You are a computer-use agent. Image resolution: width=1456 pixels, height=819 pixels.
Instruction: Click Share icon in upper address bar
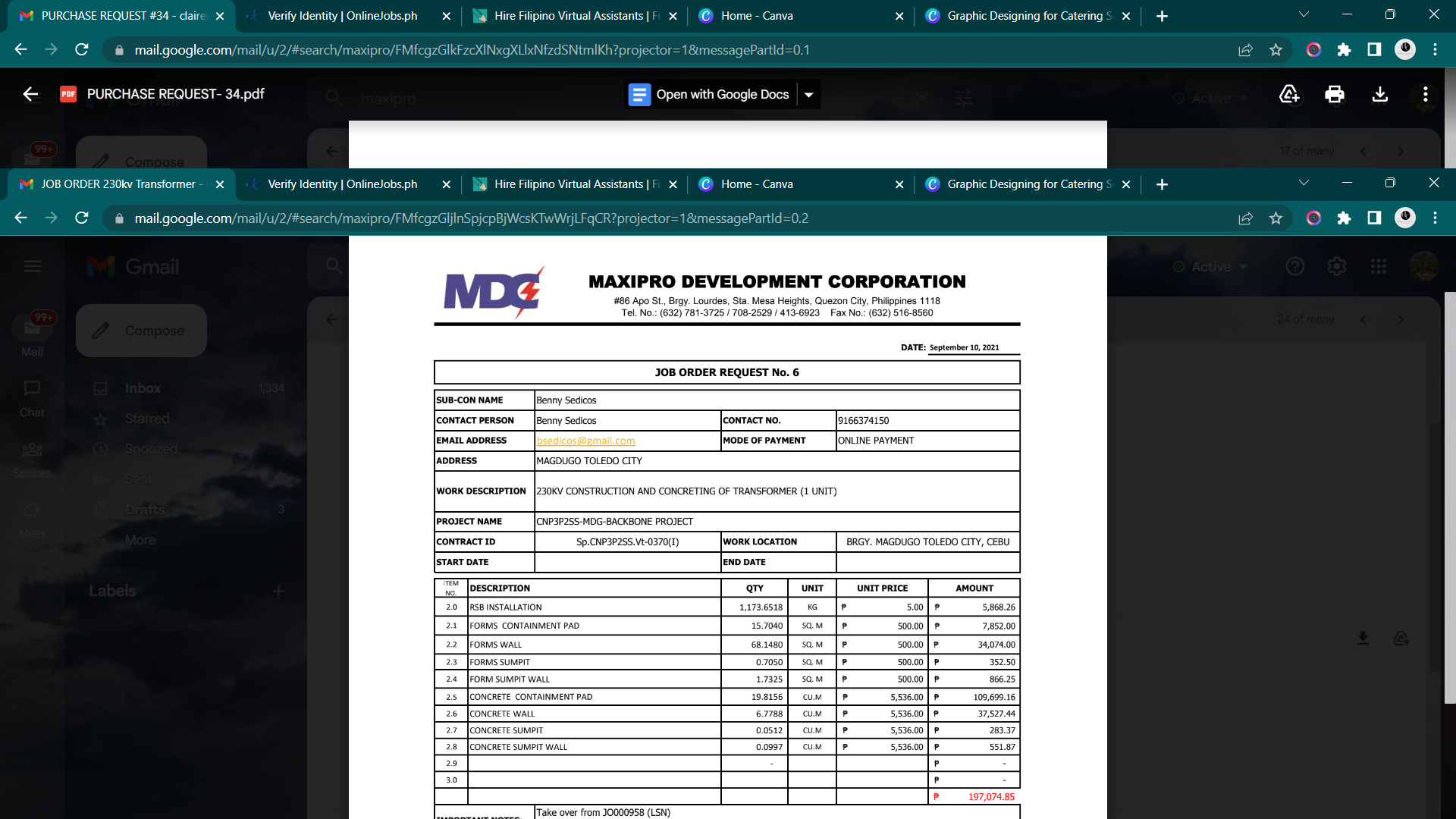[1245, 50]
